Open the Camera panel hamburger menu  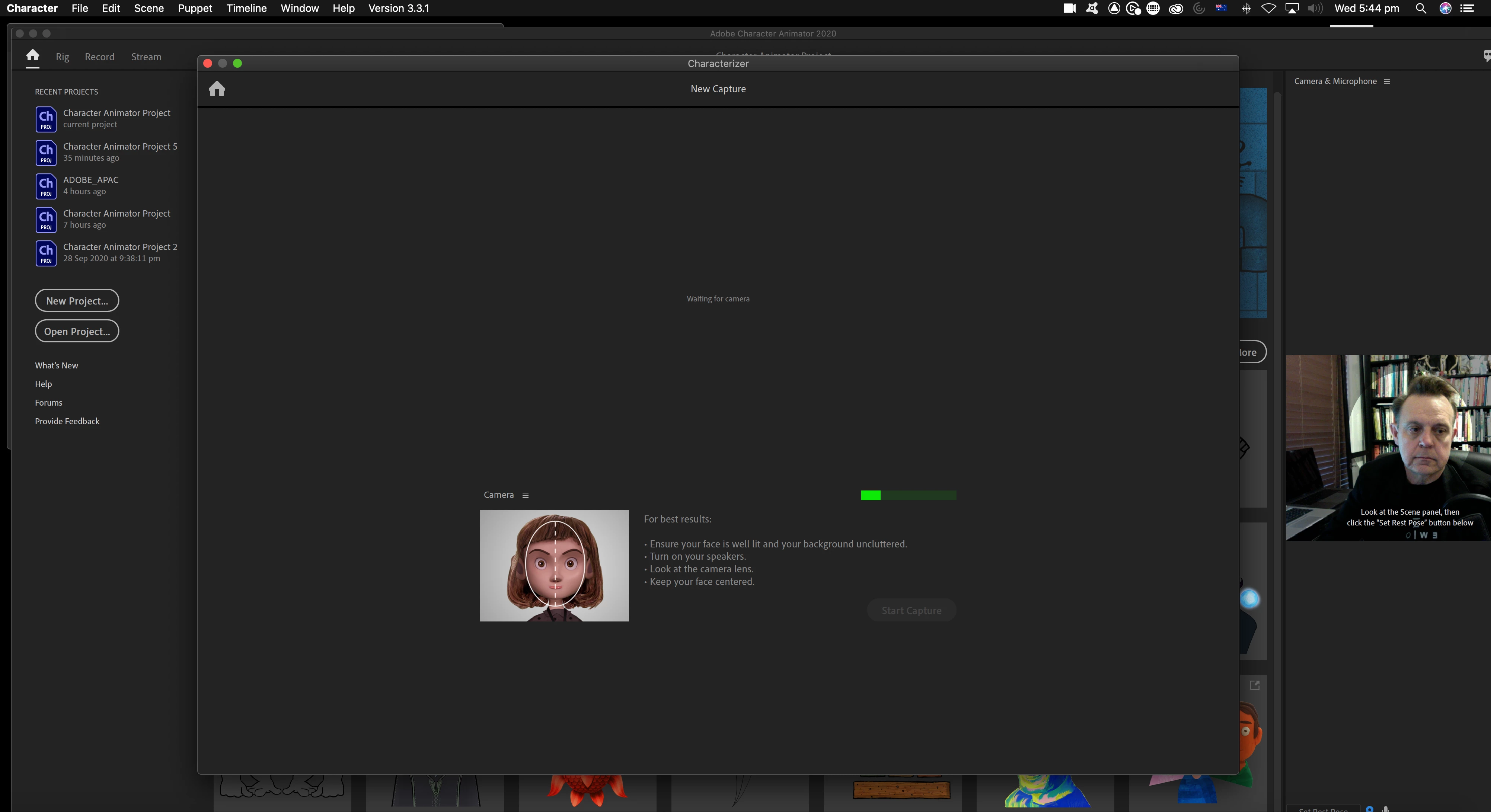pyautogui.click(x=526, y=495)
